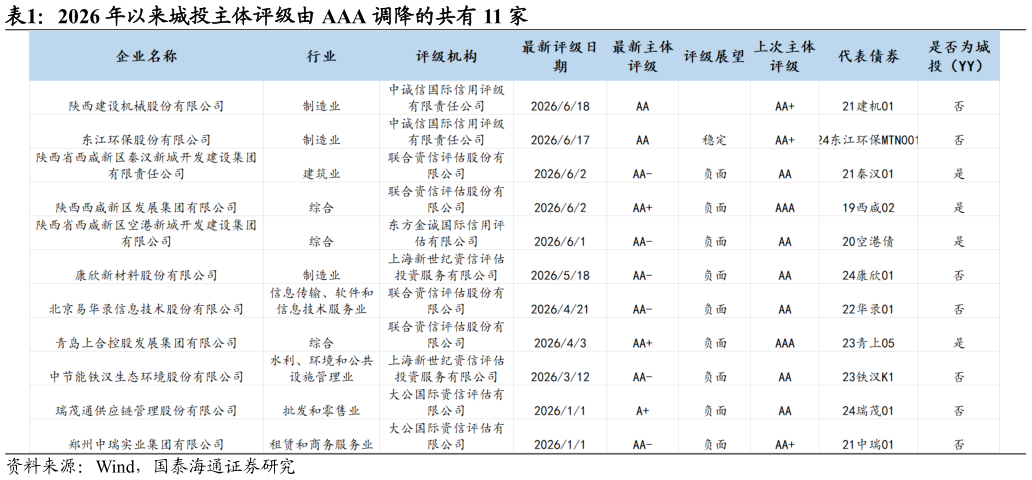Click the '行业' column header
Image resolution: width=1032 pixels, height=480 pixels.
point(321,57)
